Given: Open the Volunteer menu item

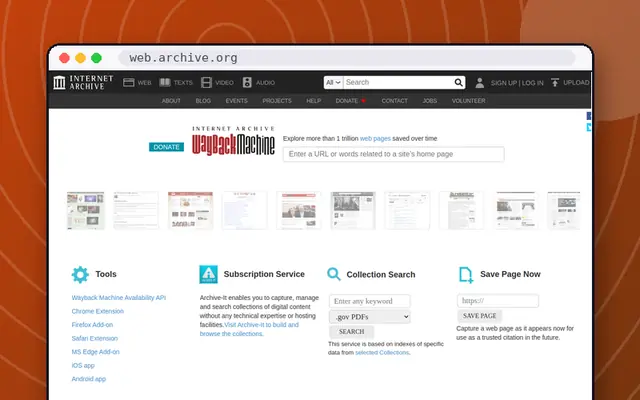Looking at the screenshot, I should click(469, 101).
